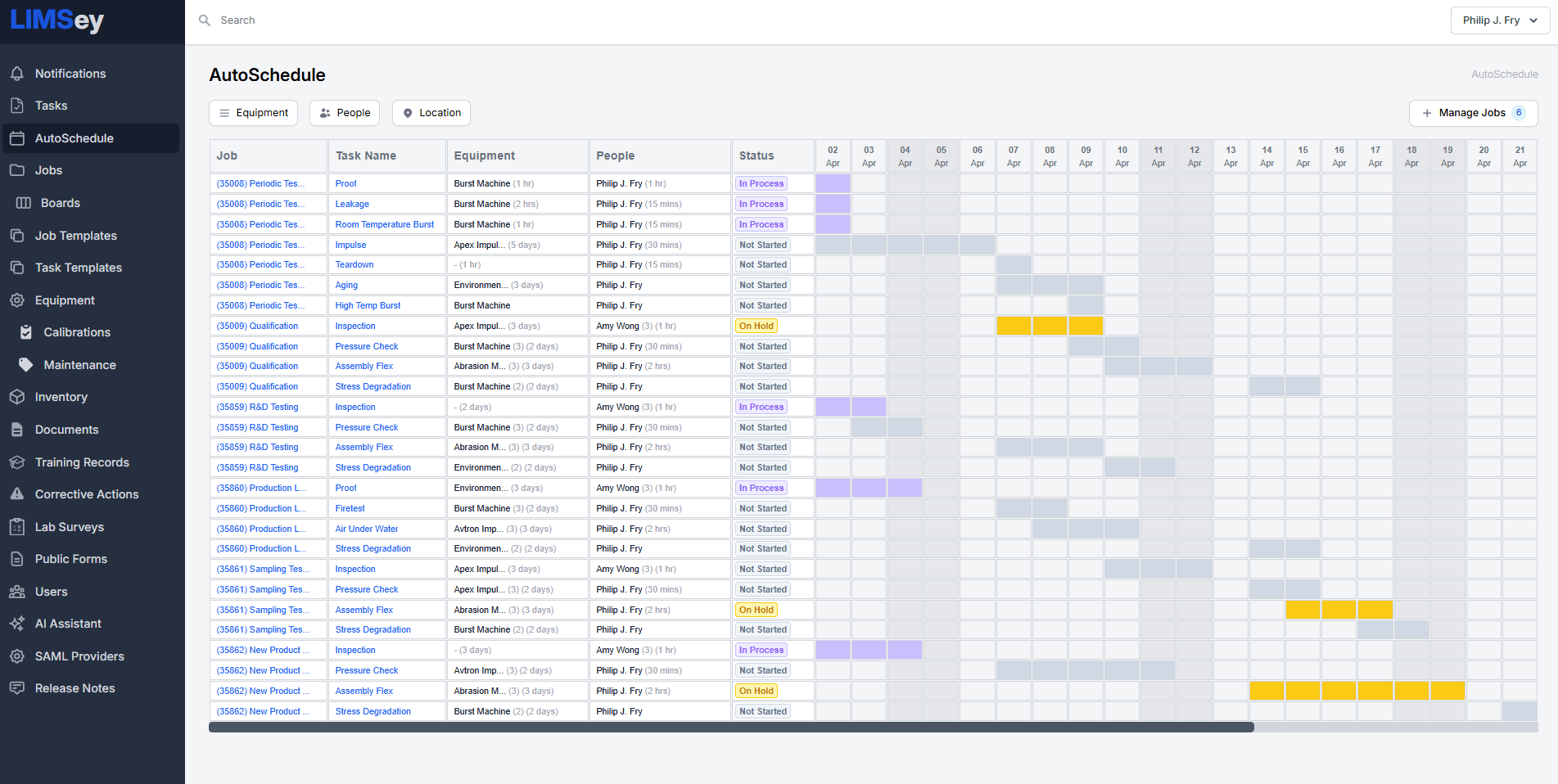This screenshot has width=1558, height=784.
Task: Open the Philip J. Fry user dropdown
Action: point(1500,20)
